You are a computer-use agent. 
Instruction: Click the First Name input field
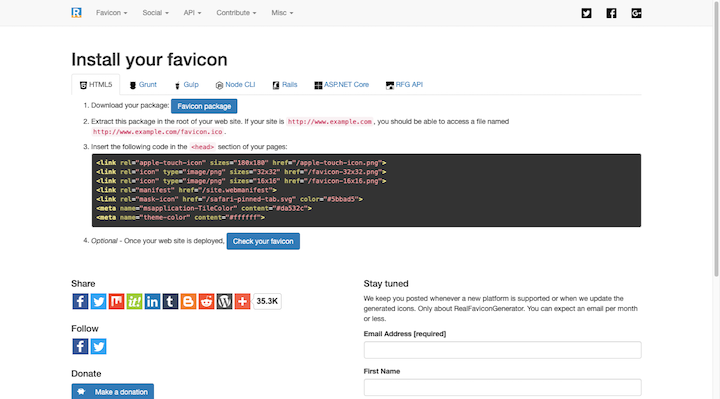point(502,388)
